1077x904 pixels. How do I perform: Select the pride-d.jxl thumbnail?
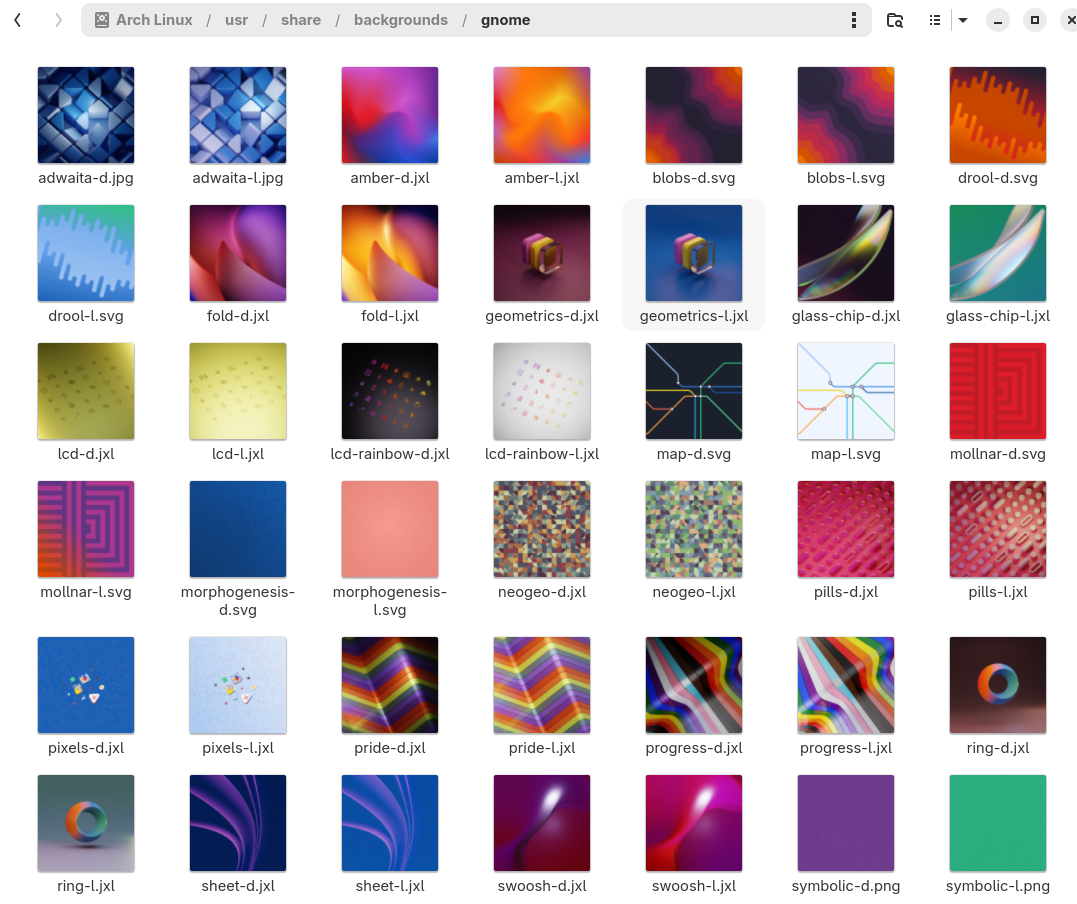(x=390, y=685)
